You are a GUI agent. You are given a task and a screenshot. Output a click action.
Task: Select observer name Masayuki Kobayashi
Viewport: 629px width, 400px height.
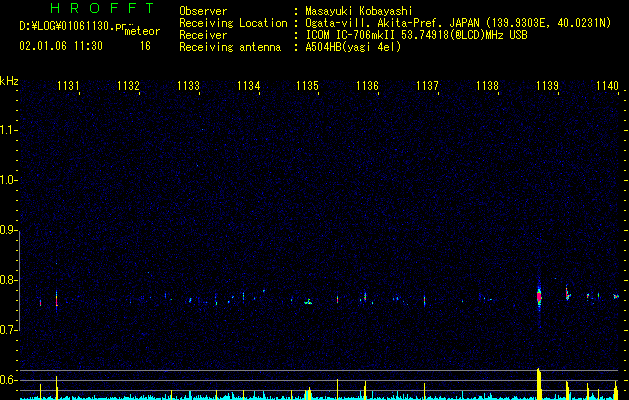[x=359, y=11]
